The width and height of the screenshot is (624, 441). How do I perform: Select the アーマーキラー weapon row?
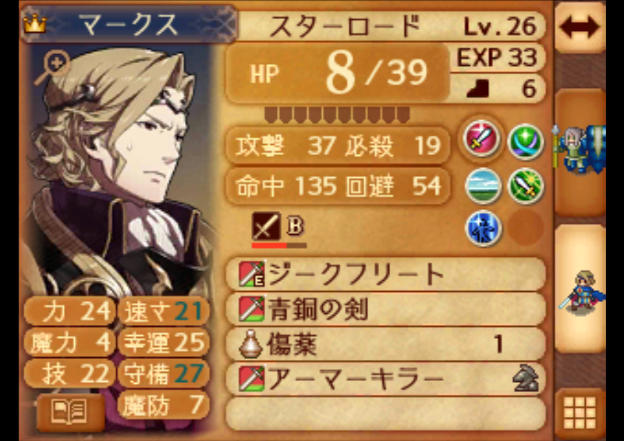385,379
